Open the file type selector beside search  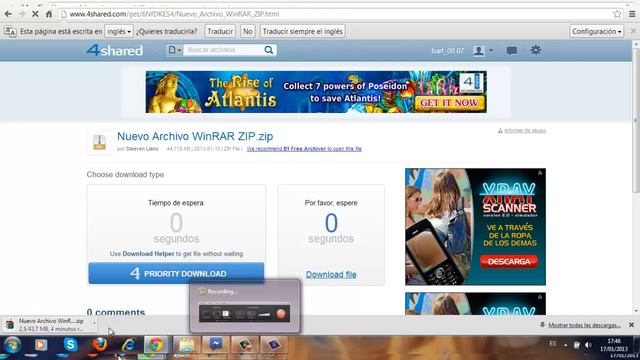(x=175, y=50)
